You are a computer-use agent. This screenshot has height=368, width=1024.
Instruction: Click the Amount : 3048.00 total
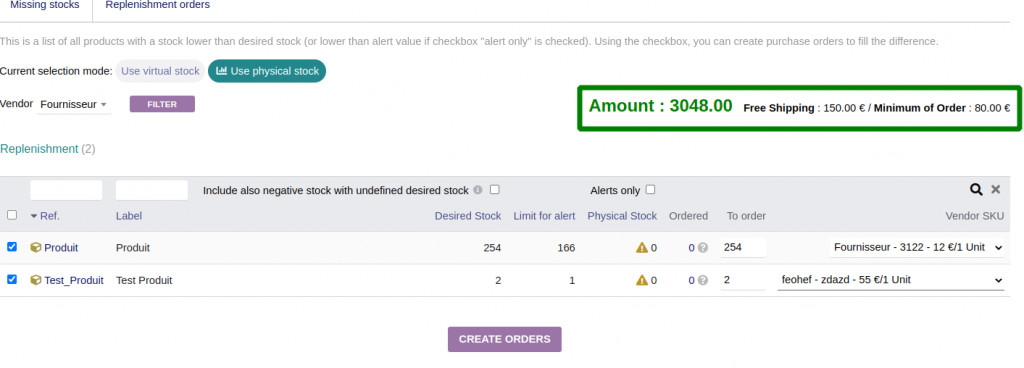(x=660, y=106)
